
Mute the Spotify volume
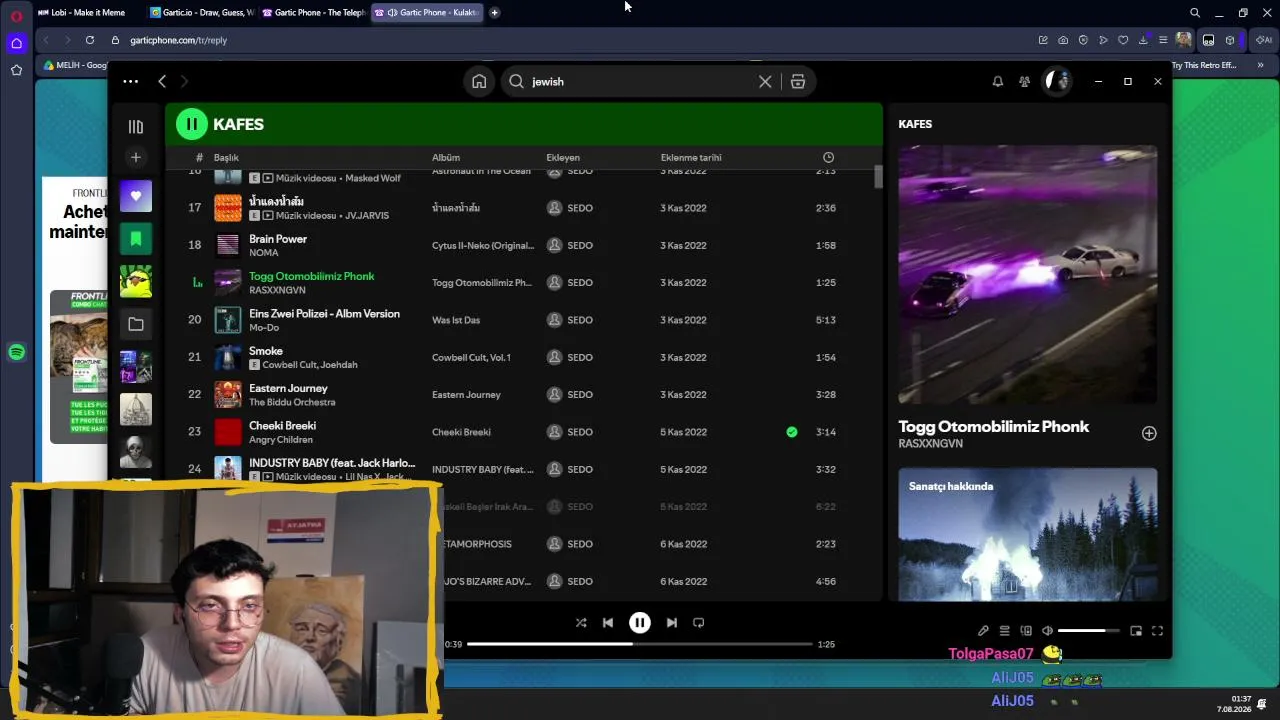1047,631
